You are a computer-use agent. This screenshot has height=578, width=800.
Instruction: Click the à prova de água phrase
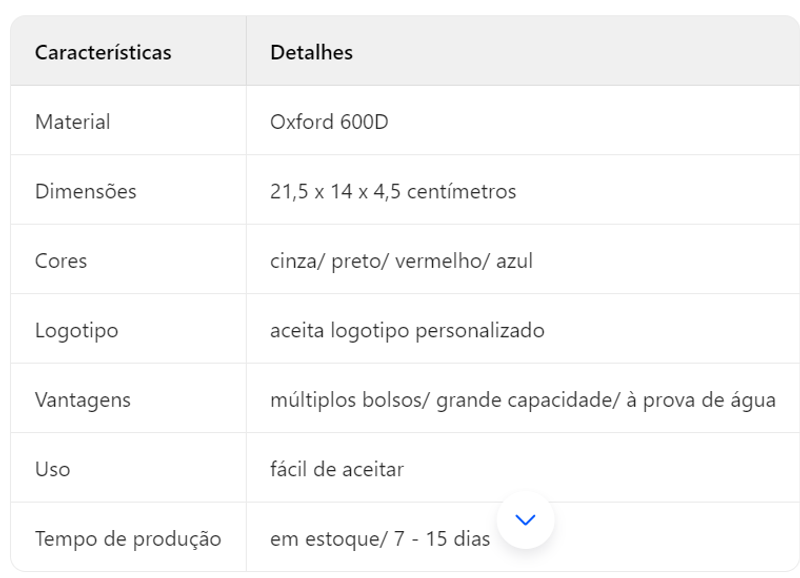701,400
